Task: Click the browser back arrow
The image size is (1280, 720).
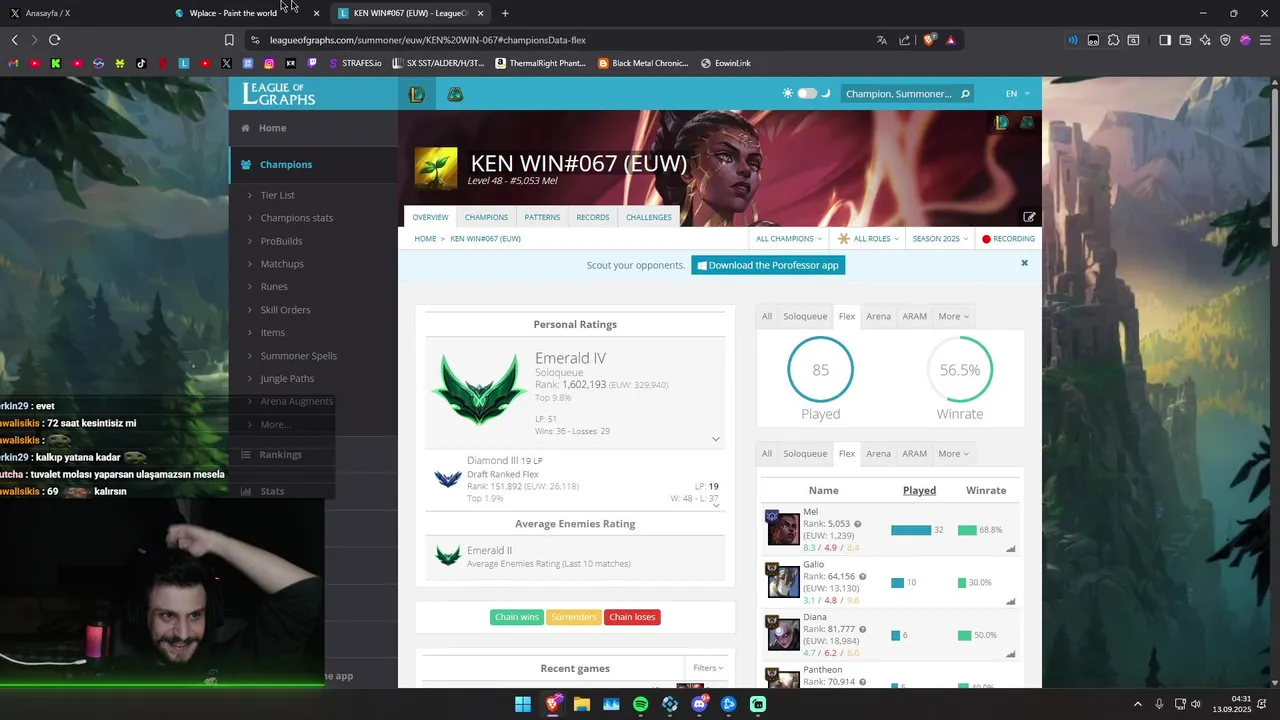Action: 14,40
